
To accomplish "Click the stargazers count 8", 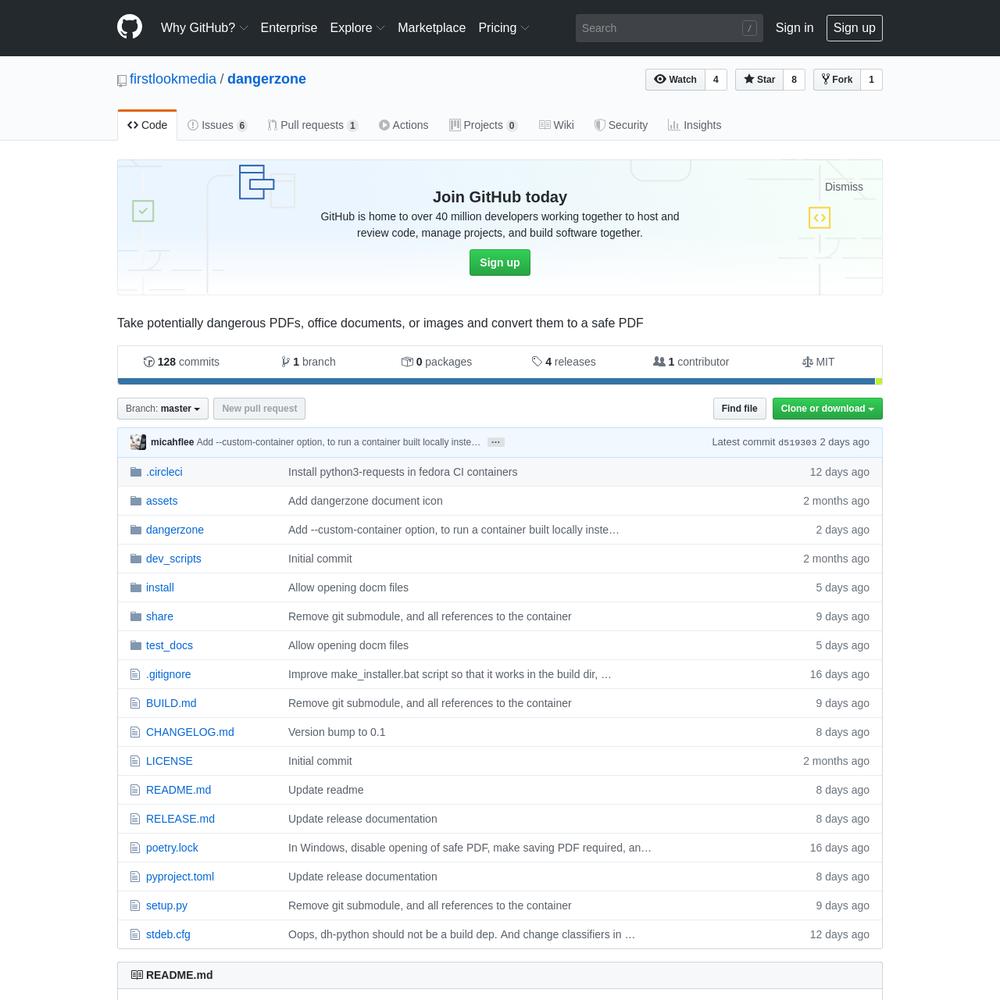I will pyautogui.click(x=794, y=80).
